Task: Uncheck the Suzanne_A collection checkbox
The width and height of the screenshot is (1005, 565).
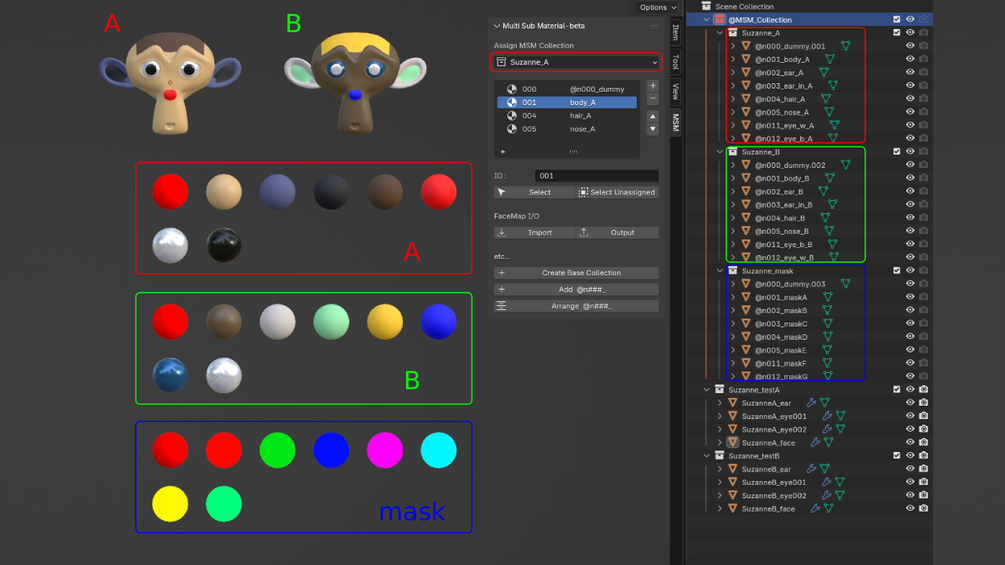Action: [x=897, y=33]
